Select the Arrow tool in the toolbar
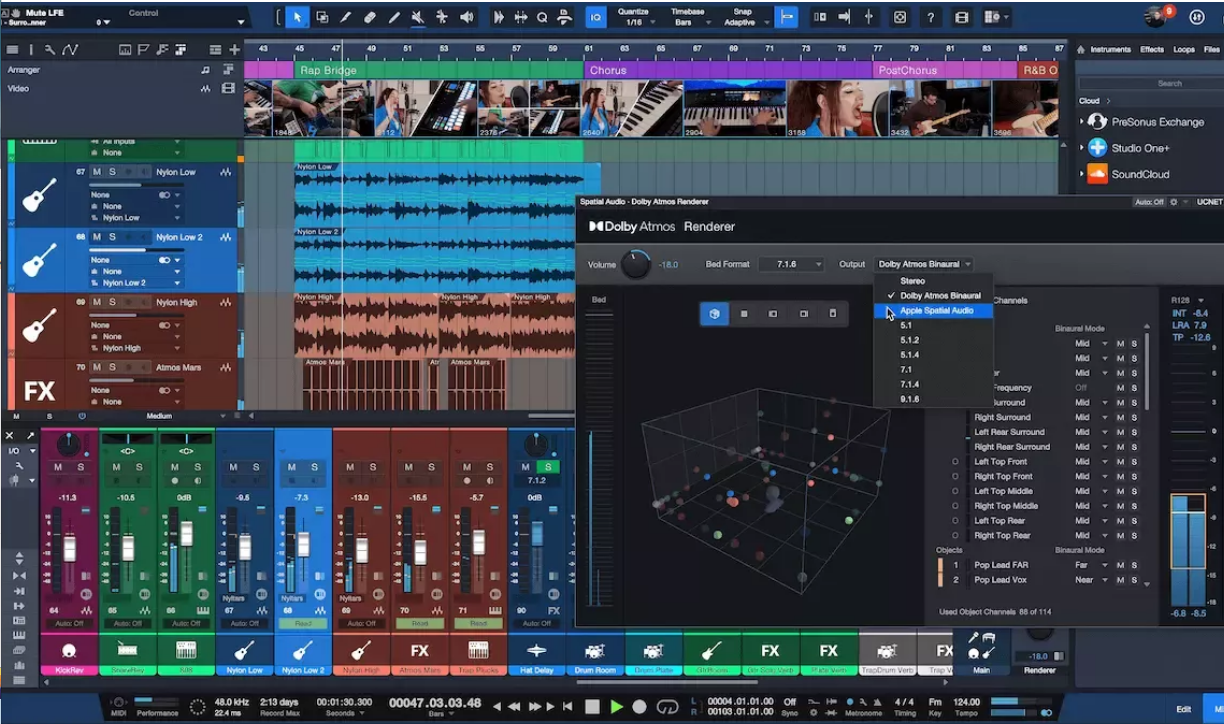This screenshot has width=1224, height=724. (x=296, y=17)
